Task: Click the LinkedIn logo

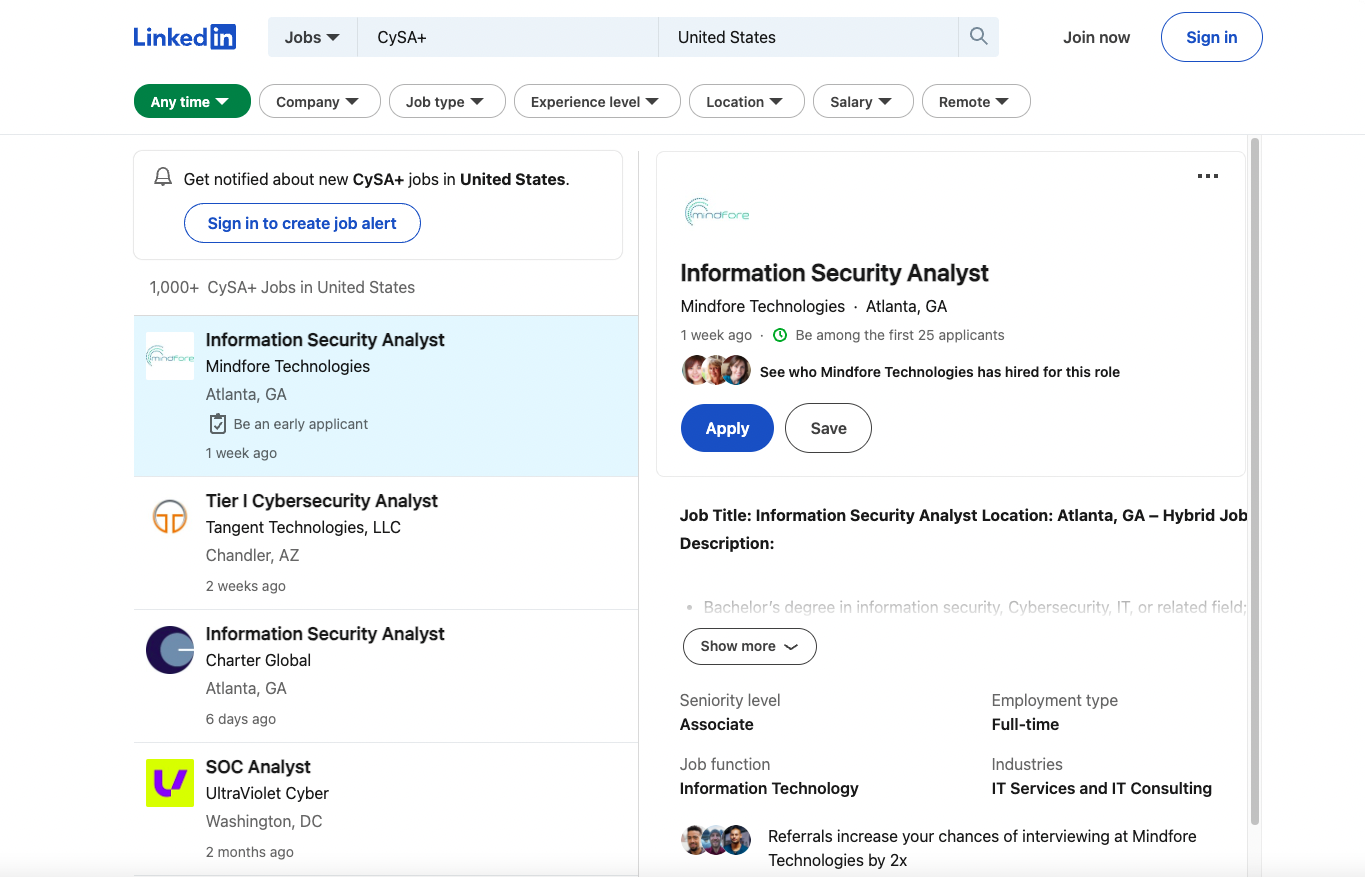Action: tap(185, 37)
